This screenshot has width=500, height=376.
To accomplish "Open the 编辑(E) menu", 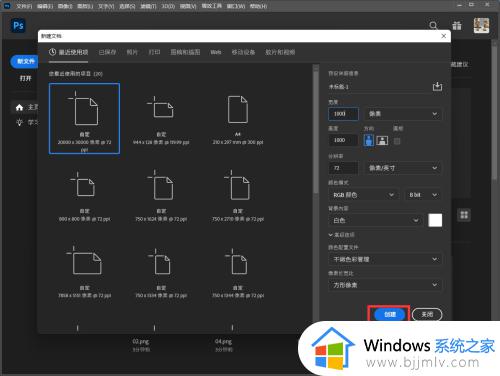I will click(x=45, y=6).
